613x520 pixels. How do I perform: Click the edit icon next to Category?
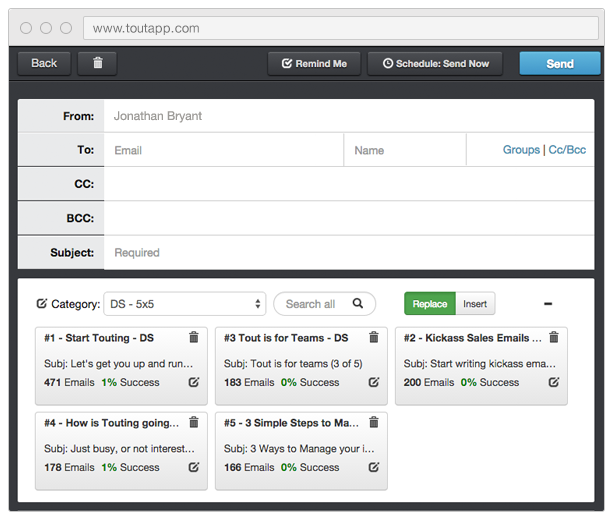42,303
